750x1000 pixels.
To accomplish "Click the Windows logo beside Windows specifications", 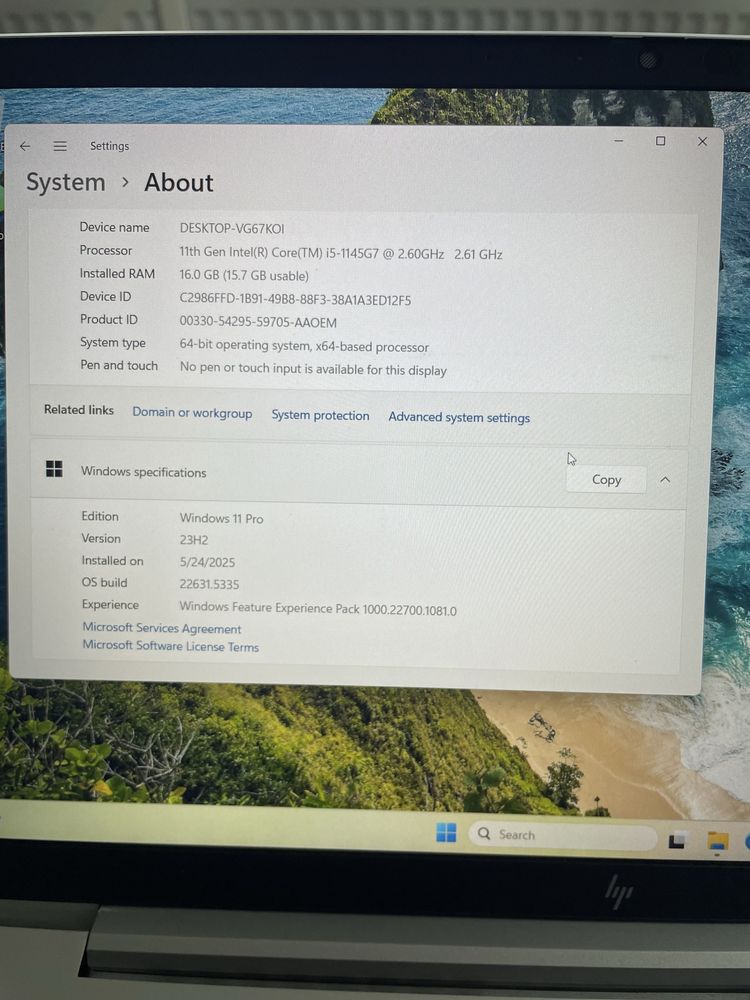I will click(x=54, y=469).
